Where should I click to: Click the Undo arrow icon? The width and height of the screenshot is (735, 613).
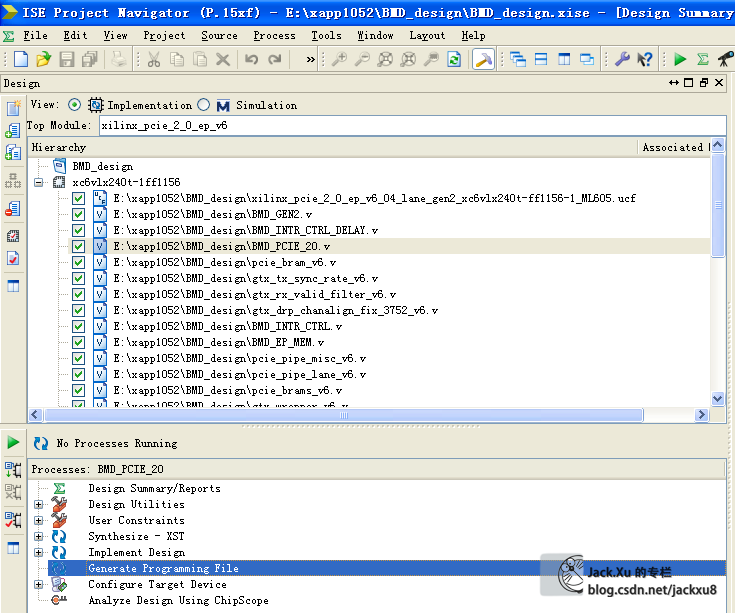click(251, 59)
